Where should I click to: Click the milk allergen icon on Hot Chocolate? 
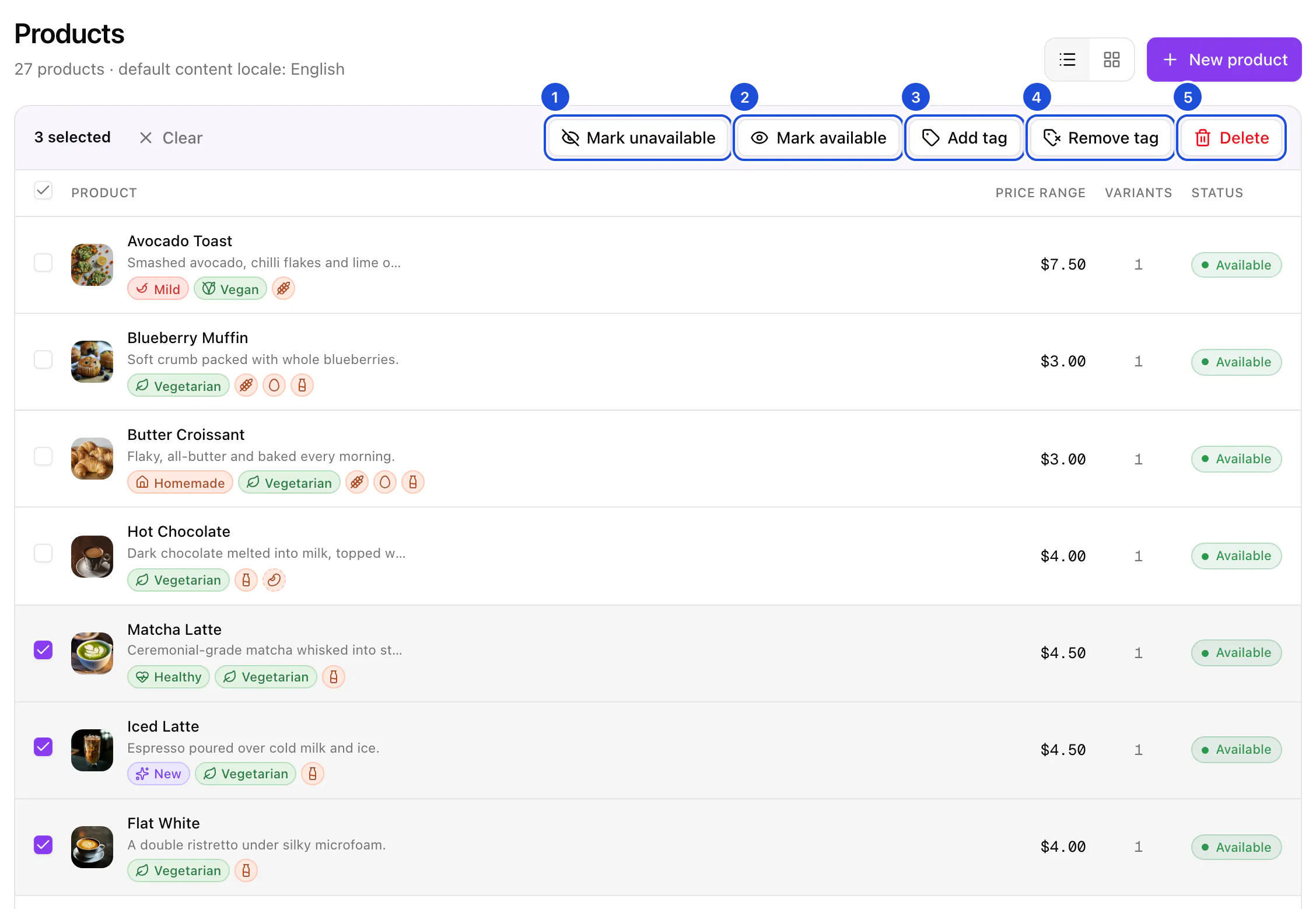pyautogui.click(x=246, y=580)
